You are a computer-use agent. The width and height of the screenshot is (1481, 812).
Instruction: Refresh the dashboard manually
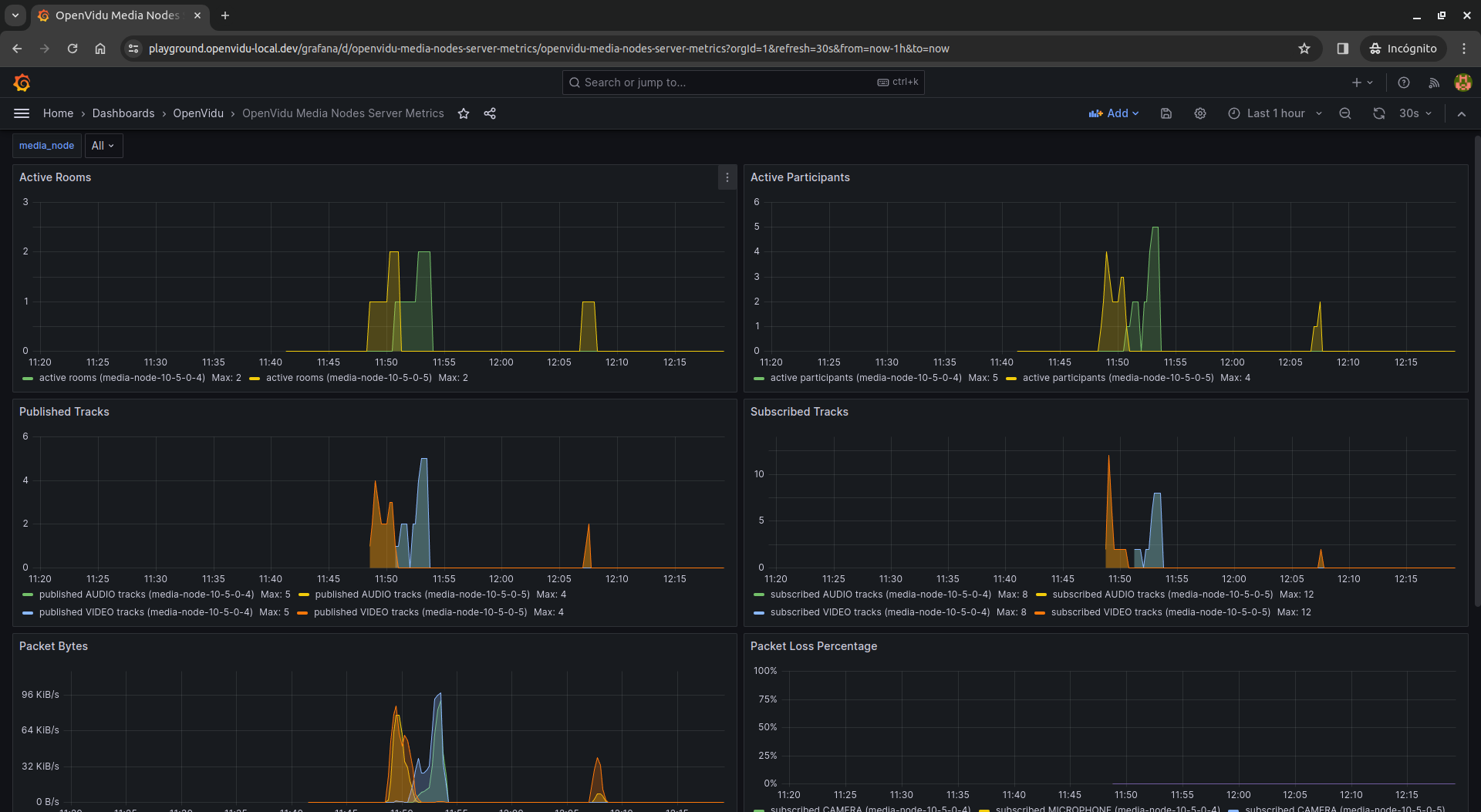(x=1378, y=113)
